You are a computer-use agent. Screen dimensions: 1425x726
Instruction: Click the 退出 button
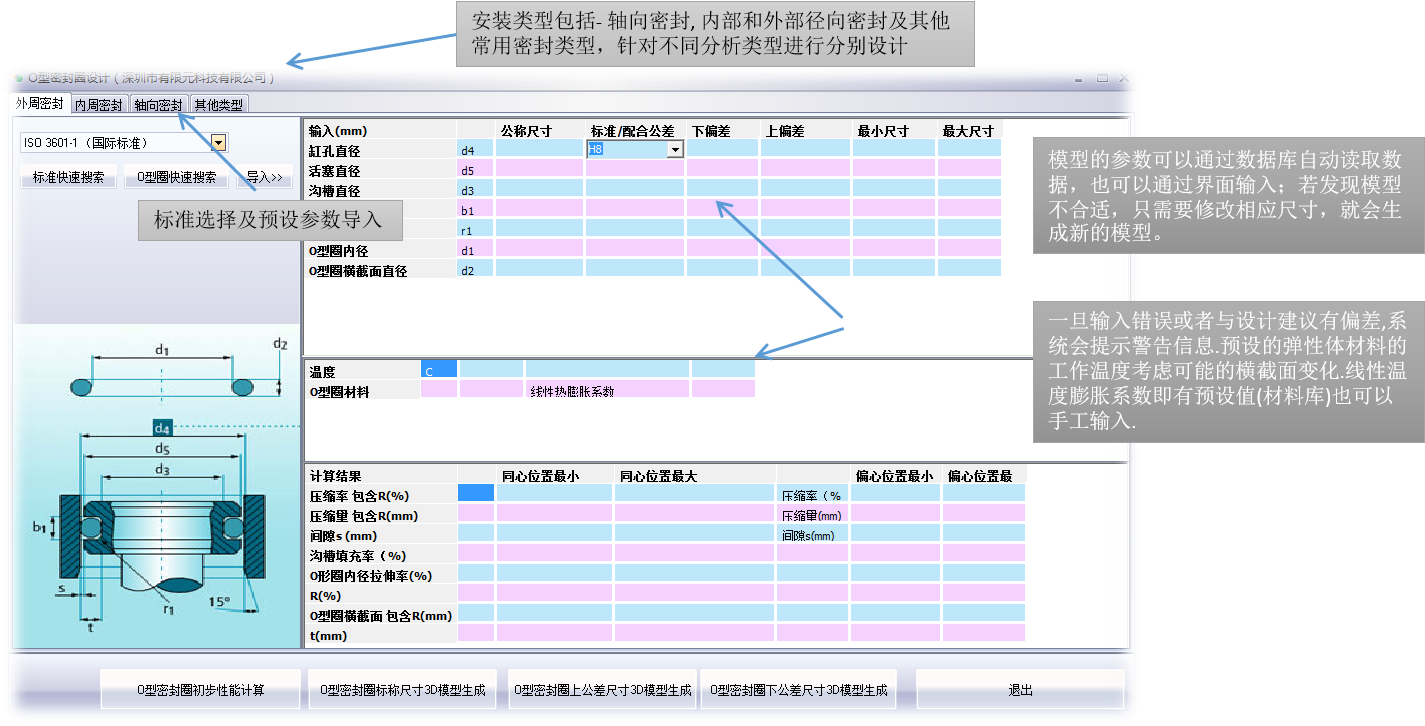click(1019, 690)
